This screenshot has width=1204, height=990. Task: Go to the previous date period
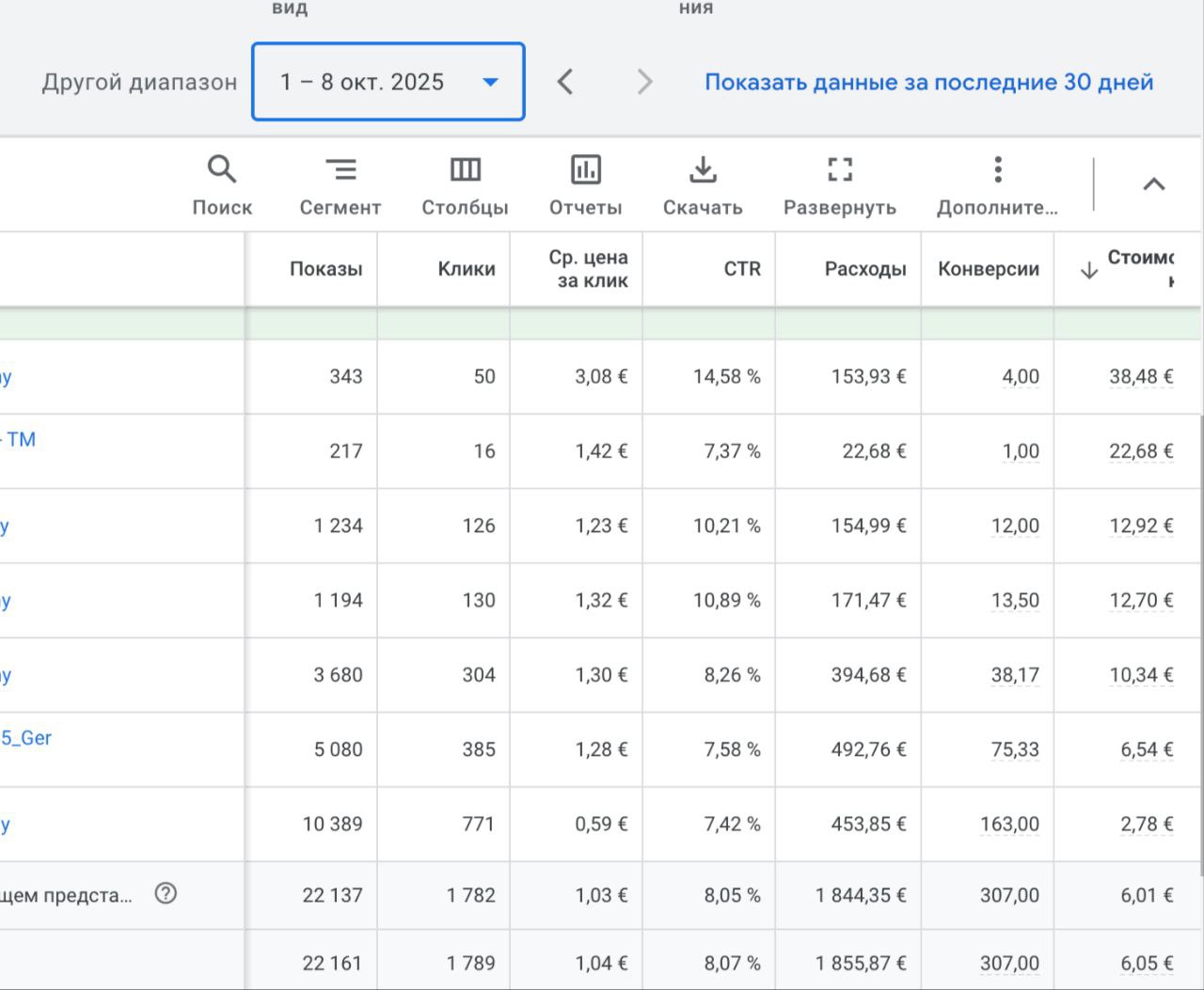click(564, 82)
